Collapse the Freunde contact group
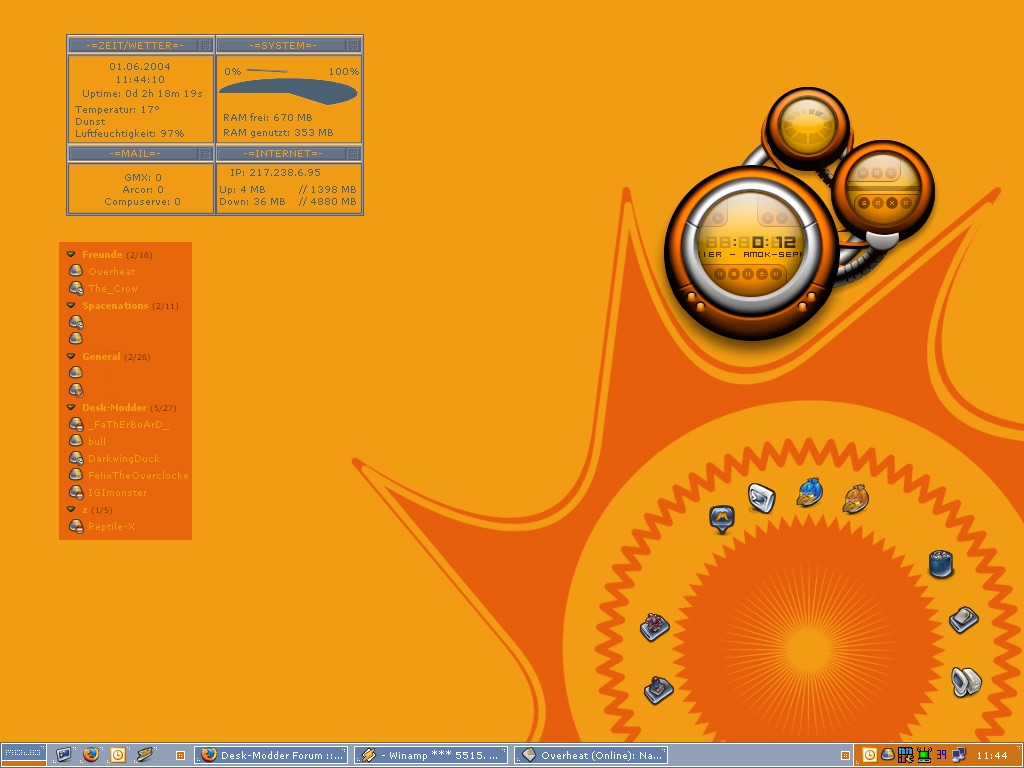Viewport: 1024px width, 768px height. click(71, 254)
